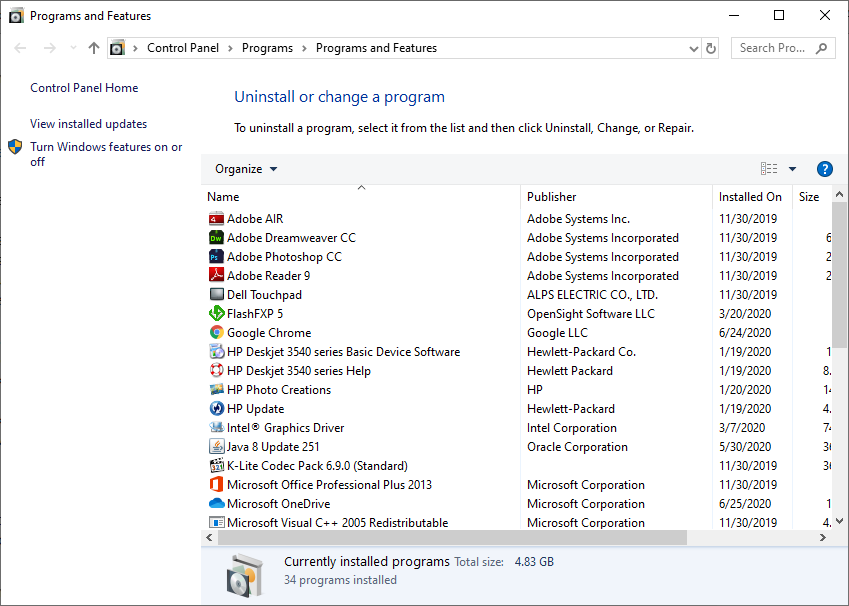
Task: Open help via the blue question mark
Action: [824, 169]
